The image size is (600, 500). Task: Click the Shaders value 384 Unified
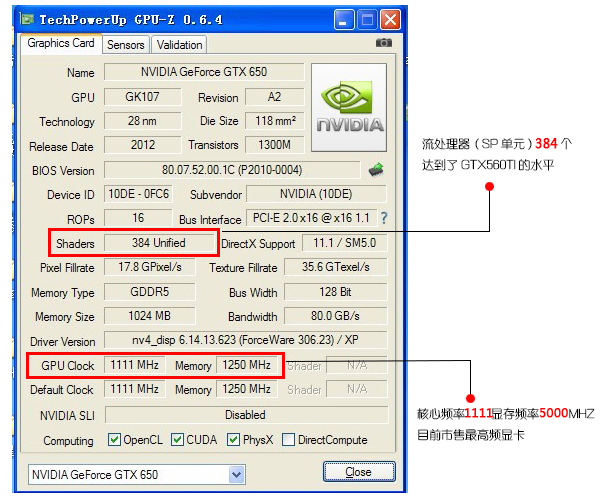click(x=159, y=243)
